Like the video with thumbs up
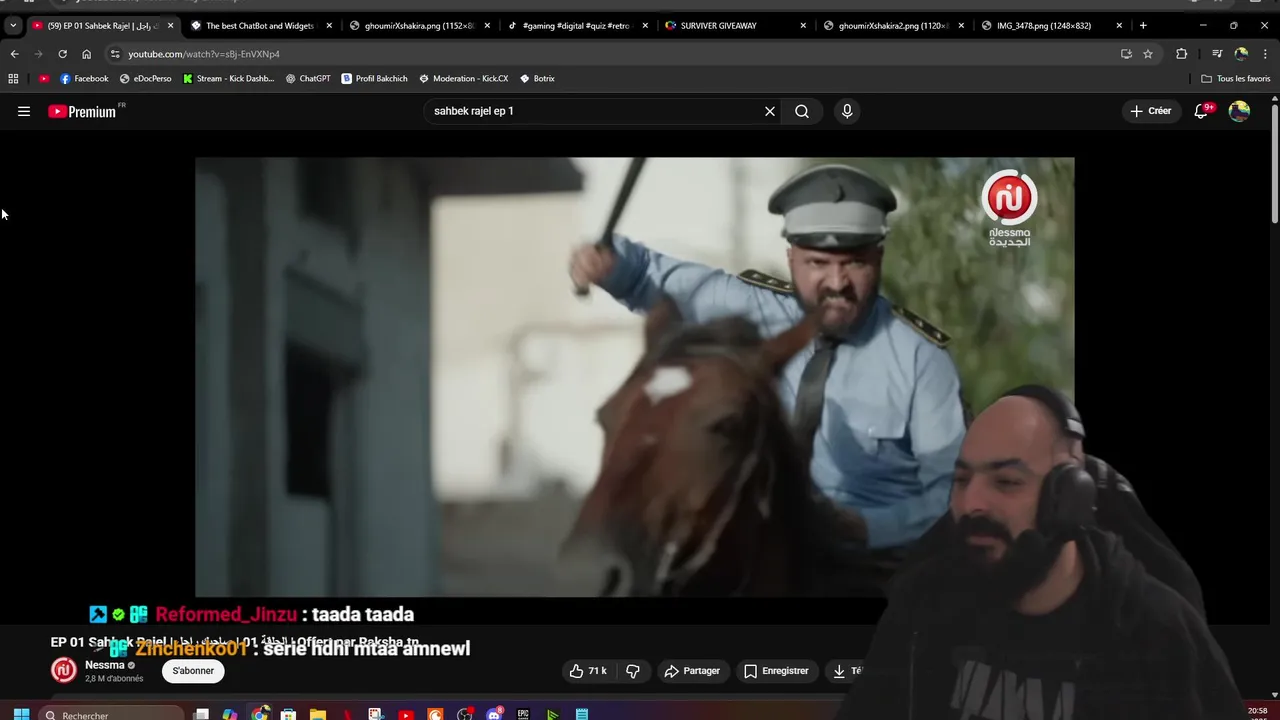The width and height of the screenshot is (1280, 720). (x=588, y=671)
